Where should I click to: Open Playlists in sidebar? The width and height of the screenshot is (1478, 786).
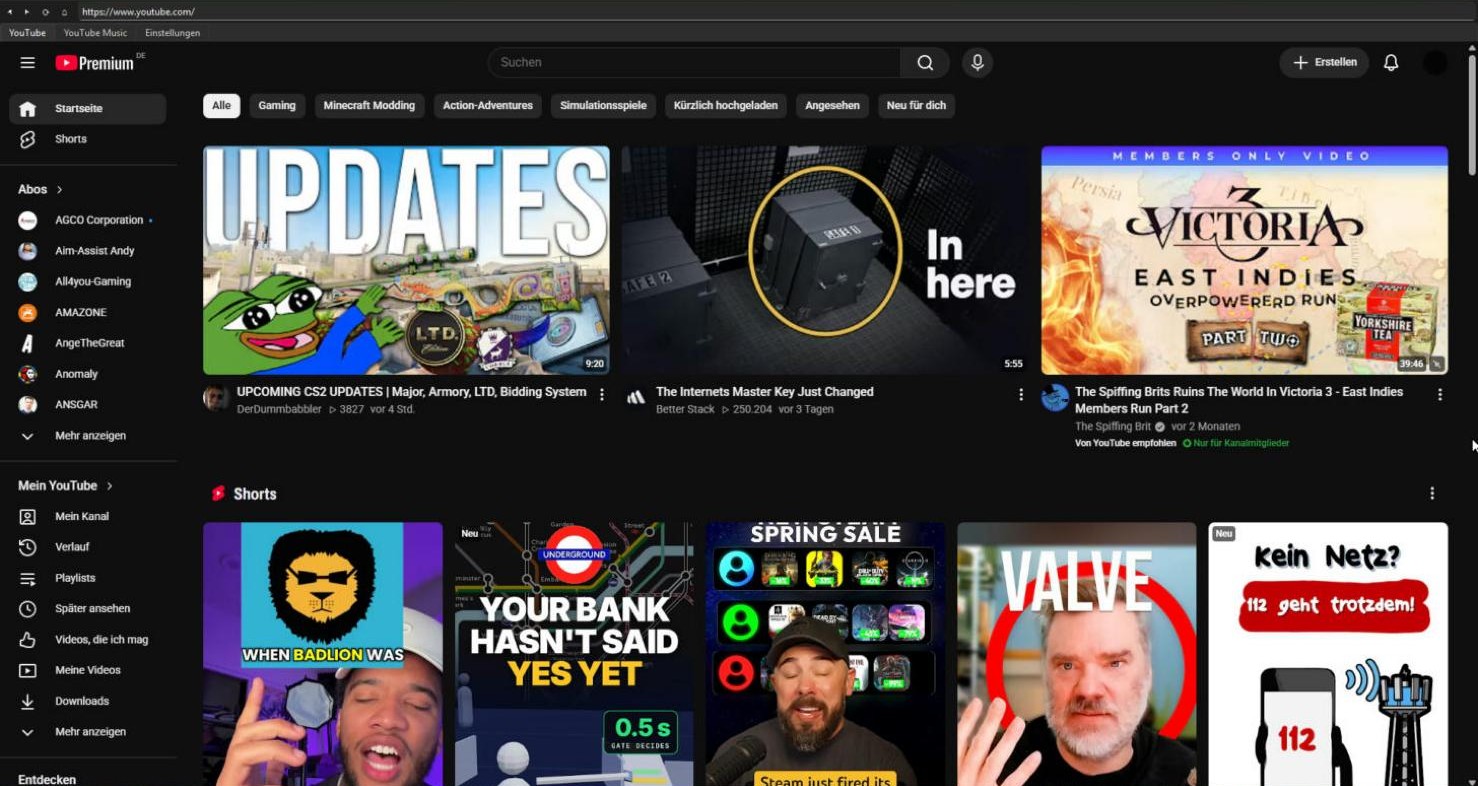coord(88,578)
